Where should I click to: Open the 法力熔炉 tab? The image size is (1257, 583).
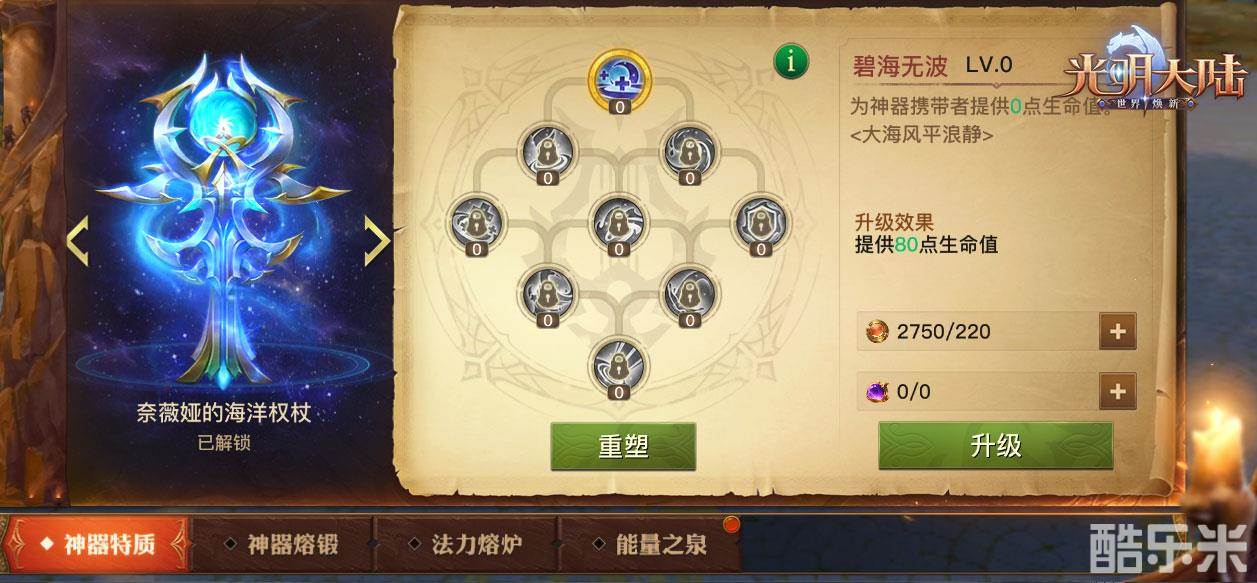[x=465, y=545]
